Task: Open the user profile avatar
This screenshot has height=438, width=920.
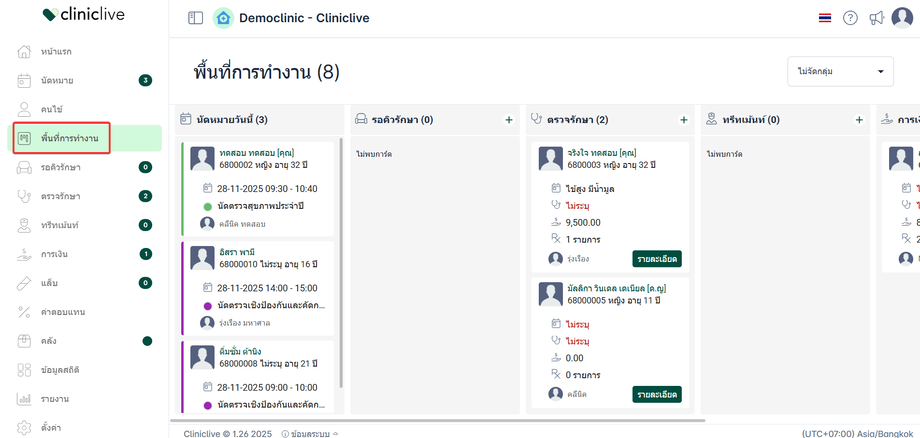Action: coord(902,18)
